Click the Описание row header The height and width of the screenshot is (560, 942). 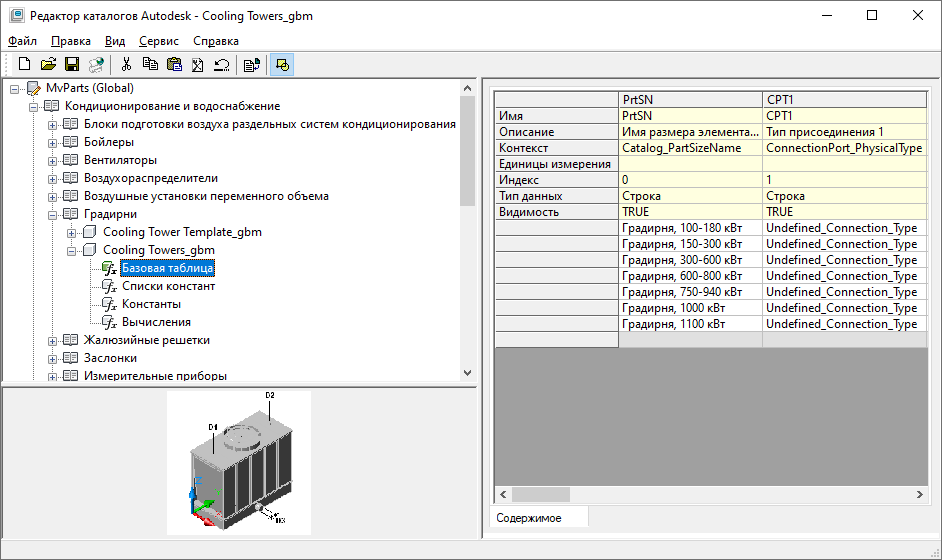pos(557,132)
